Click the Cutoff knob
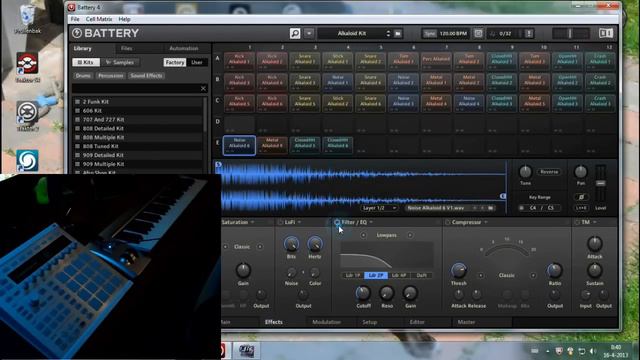Image resolution: width=640 pixels, height=360 pixels. tap(362, 293)
